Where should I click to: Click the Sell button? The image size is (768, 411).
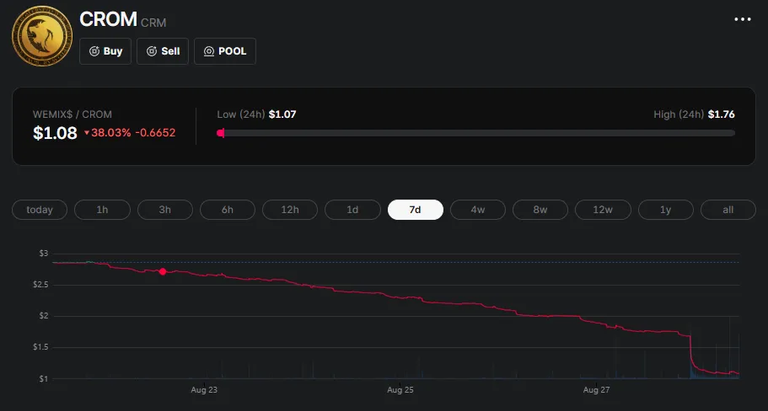(163, 51)
